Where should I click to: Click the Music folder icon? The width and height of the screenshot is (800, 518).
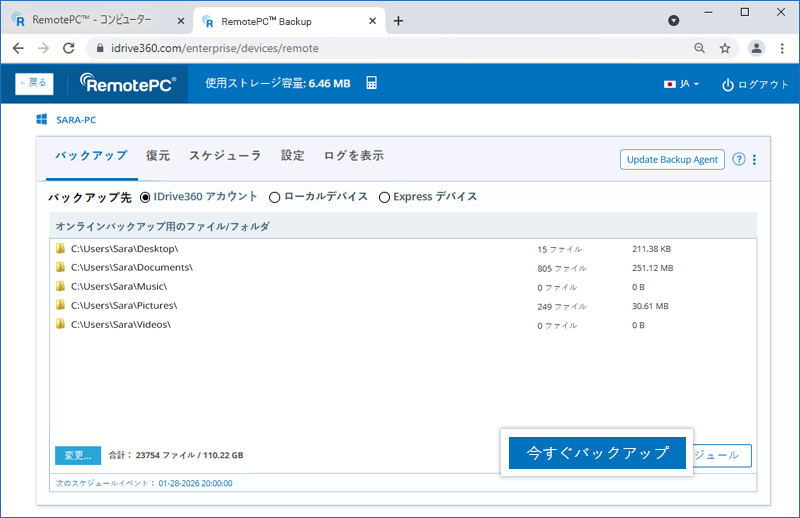(60, 286)
